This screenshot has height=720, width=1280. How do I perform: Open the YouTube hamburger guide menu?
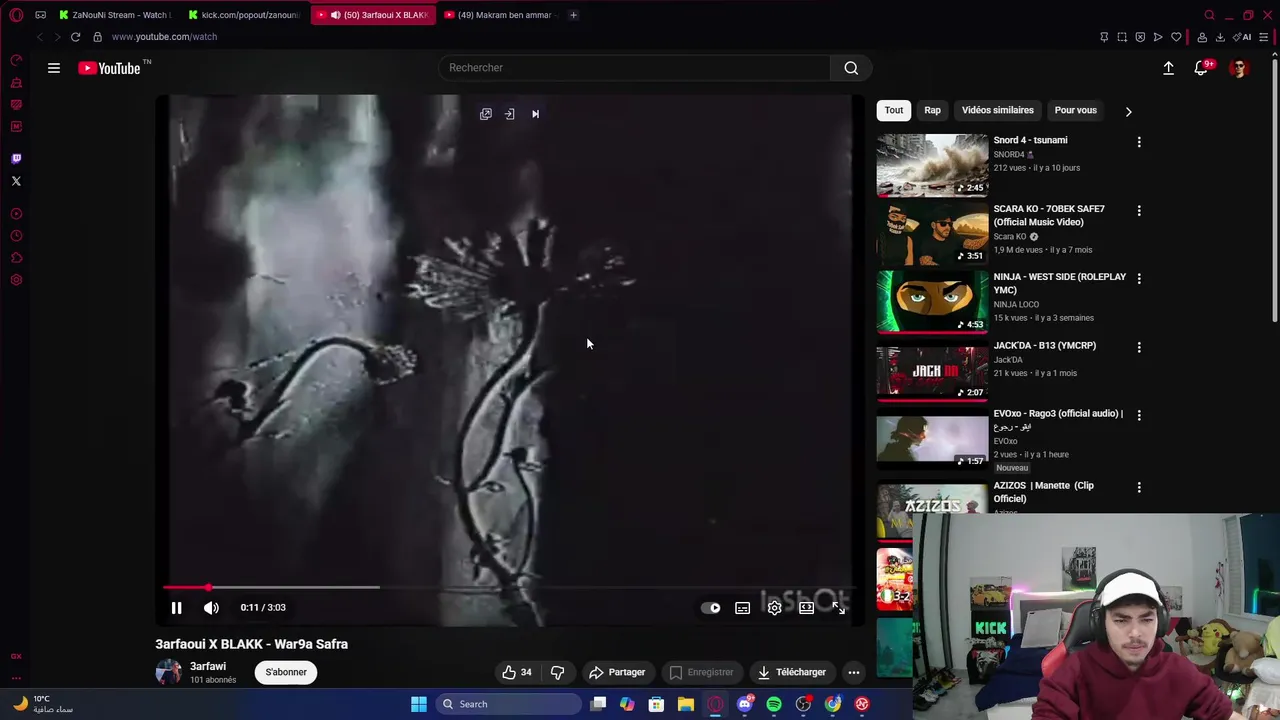pyautogui.click(x=54, y=68)
